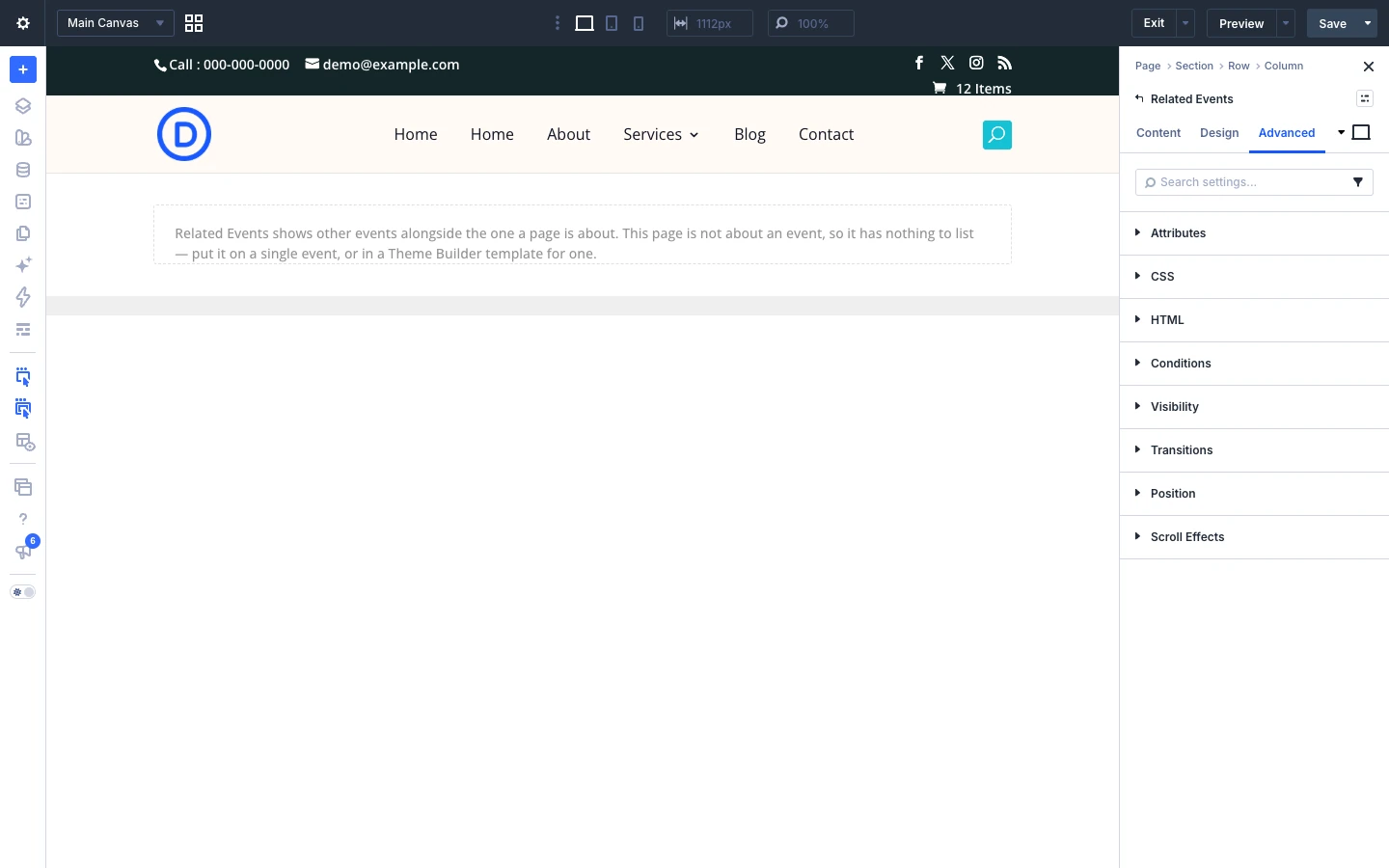The width and height of the screenshot is (1389, 868).
Task: Select desktop view icon in top bar
Action: pos(585,23)
